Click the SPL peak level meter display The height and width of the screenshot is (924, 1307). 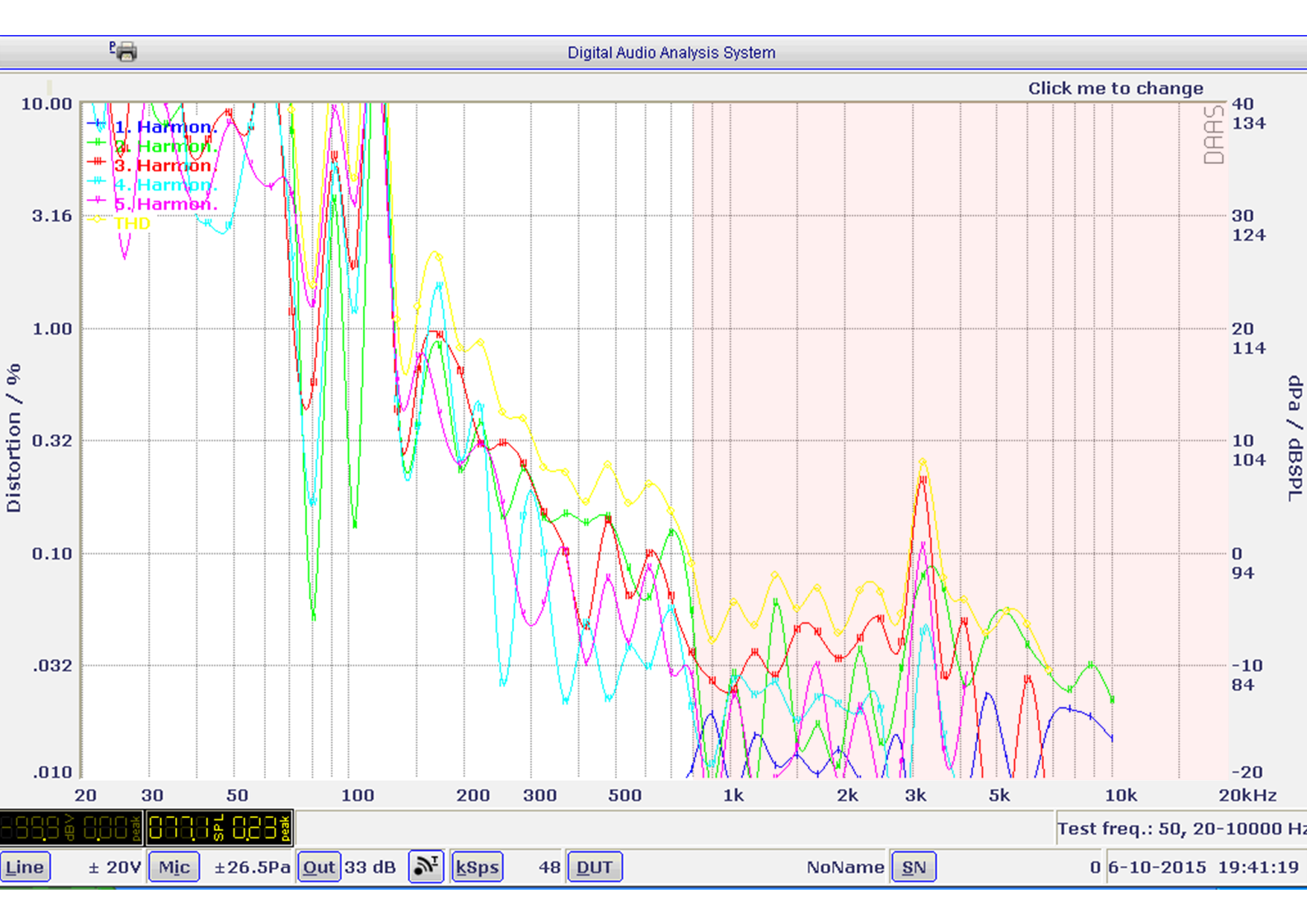(x=219, y=828)
